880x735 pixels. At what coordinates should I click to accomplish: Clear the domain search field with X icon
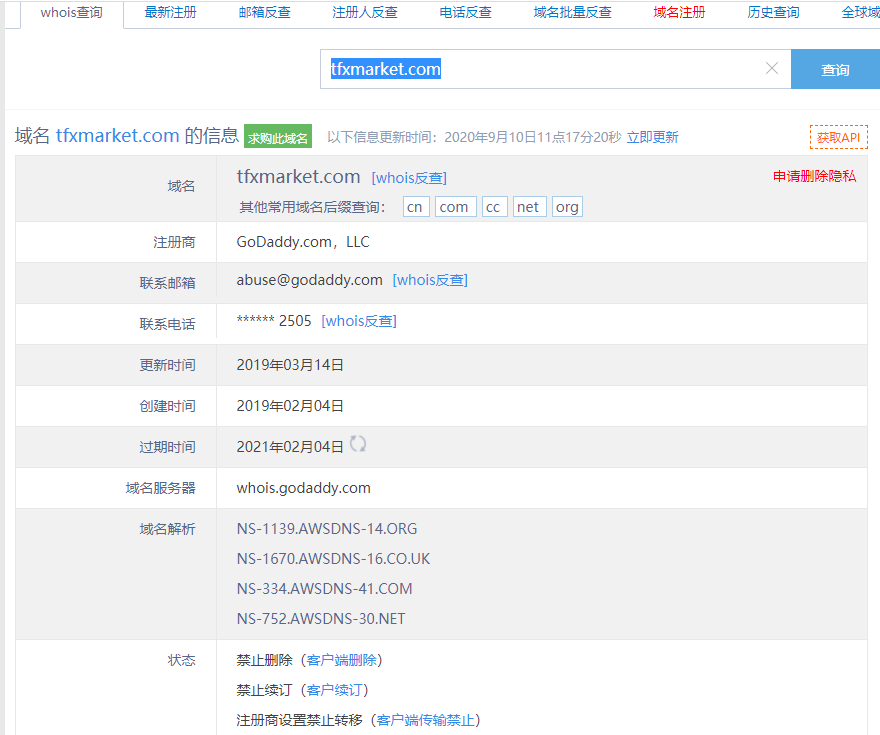(x=771, y=69)
